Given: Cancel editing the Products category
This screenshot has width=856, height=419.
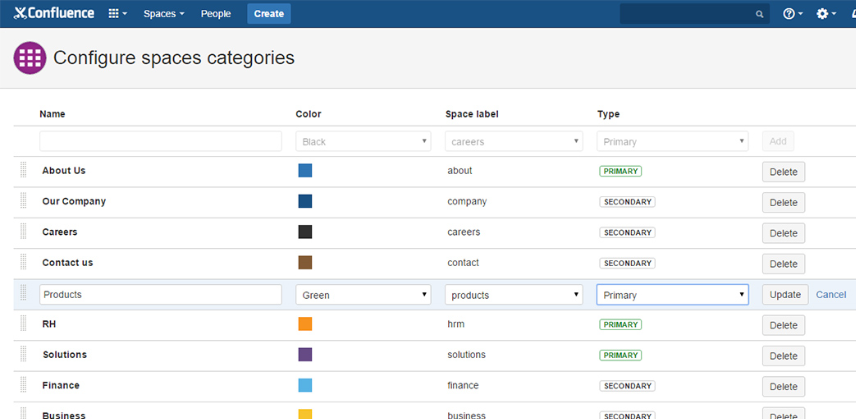Looking at the screenshot, I should (x=831, y=295).
